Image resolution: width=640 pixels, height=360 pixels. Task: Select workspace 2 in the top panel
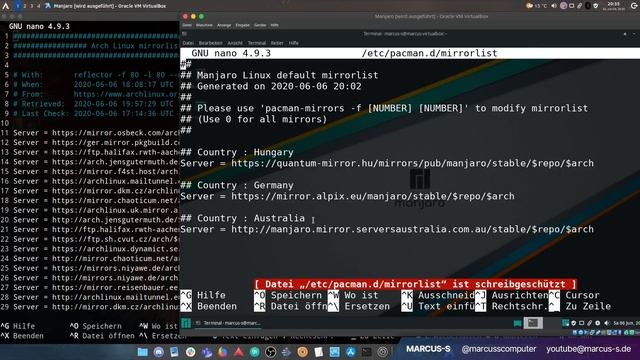[24, 6]
